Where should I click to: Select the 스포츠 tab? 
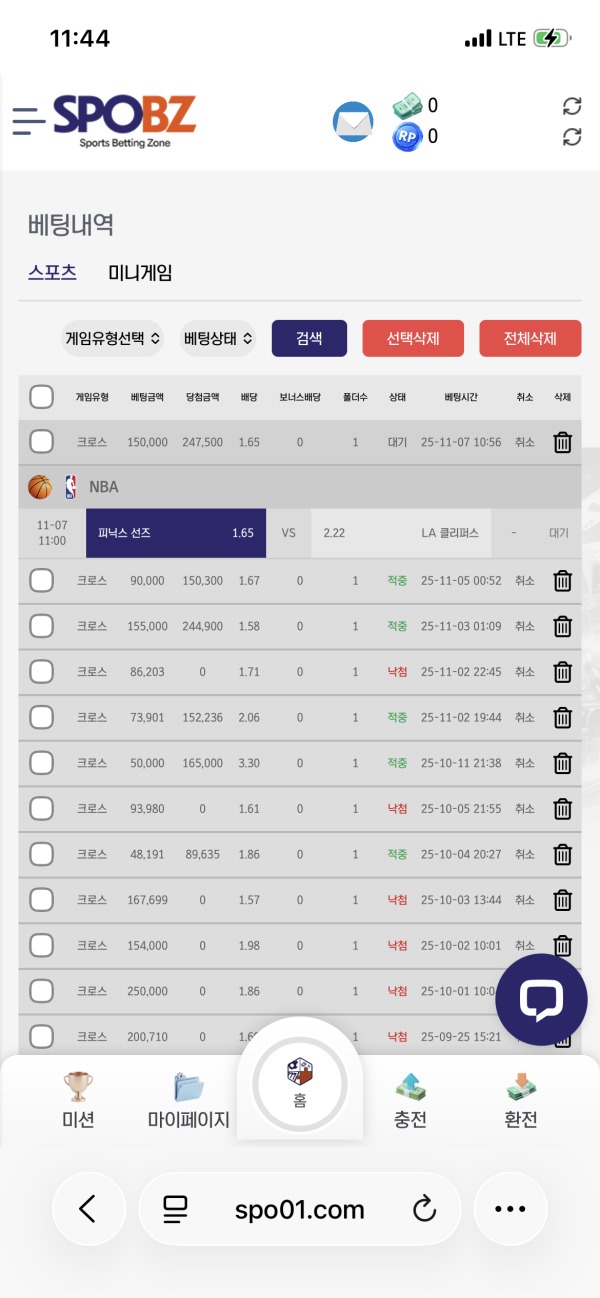pyautogui.click(x=51, y=271)
